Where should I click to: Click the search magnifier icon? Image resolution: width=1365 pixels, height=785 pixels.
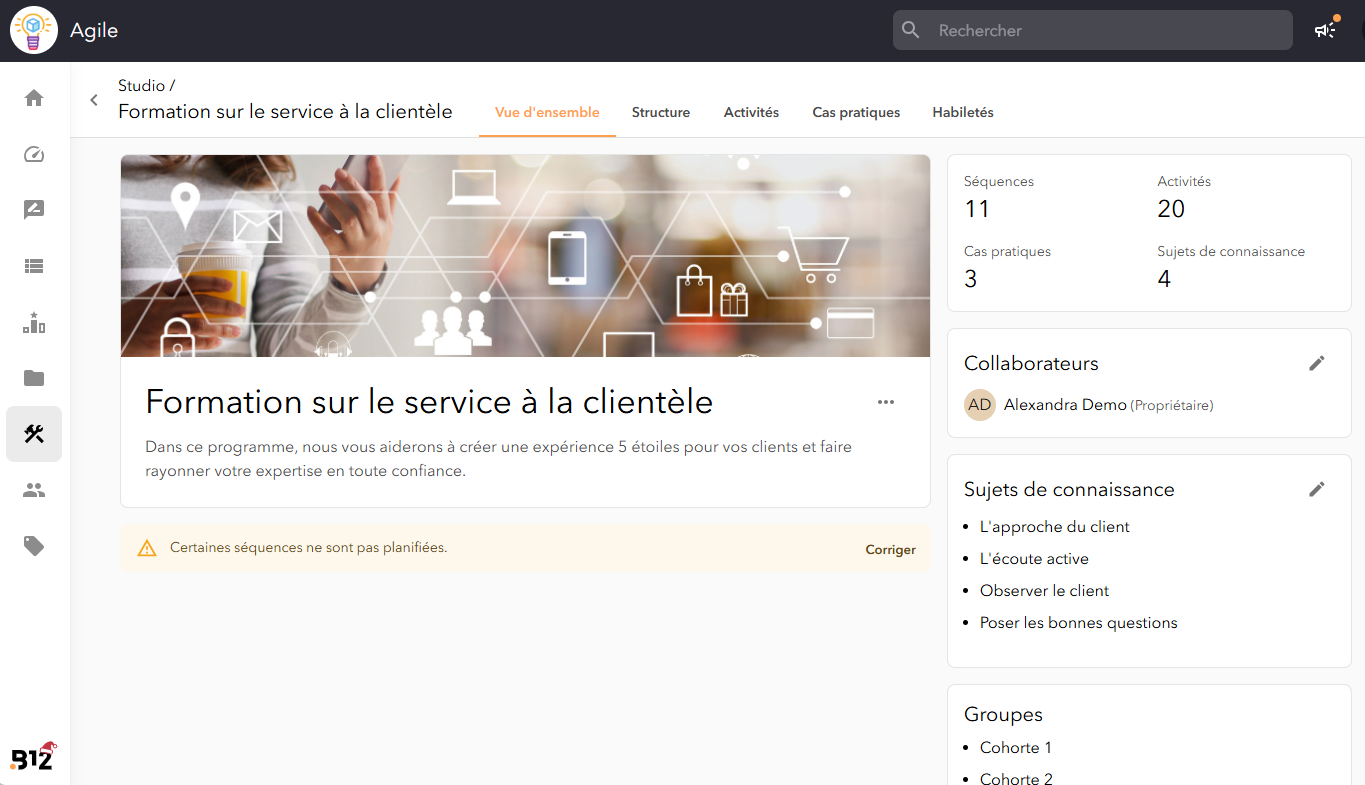tap(911, 30)
